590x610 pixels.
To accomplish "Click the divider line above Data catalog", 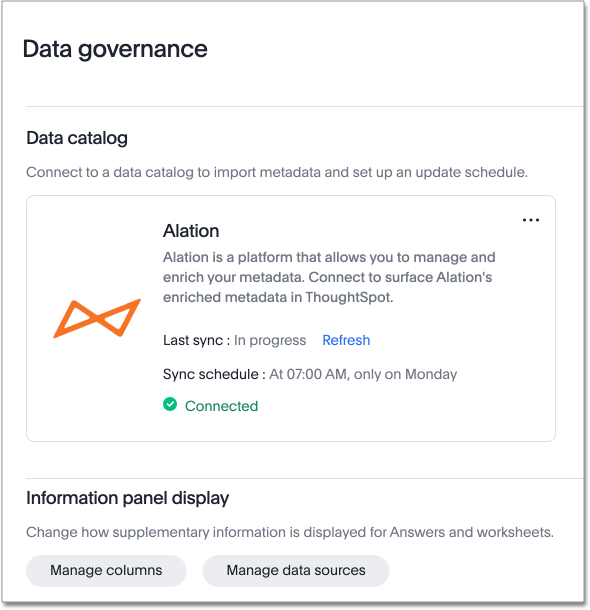I will [305, 106].
